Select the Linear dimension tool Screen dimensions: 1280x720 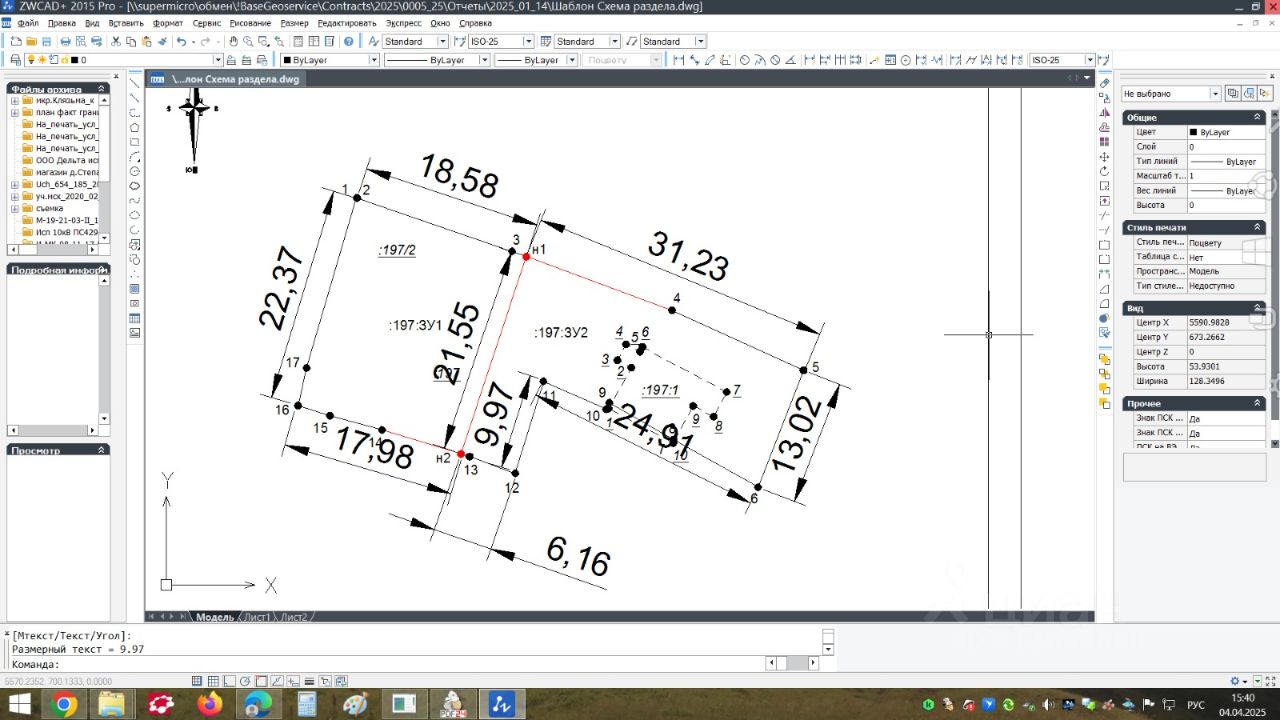(x=679, y=60)
